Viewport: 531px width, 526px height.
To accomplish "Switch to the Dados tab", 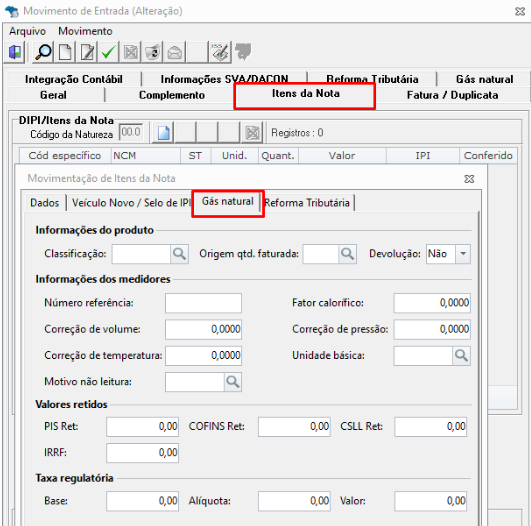I will [44, 203].
